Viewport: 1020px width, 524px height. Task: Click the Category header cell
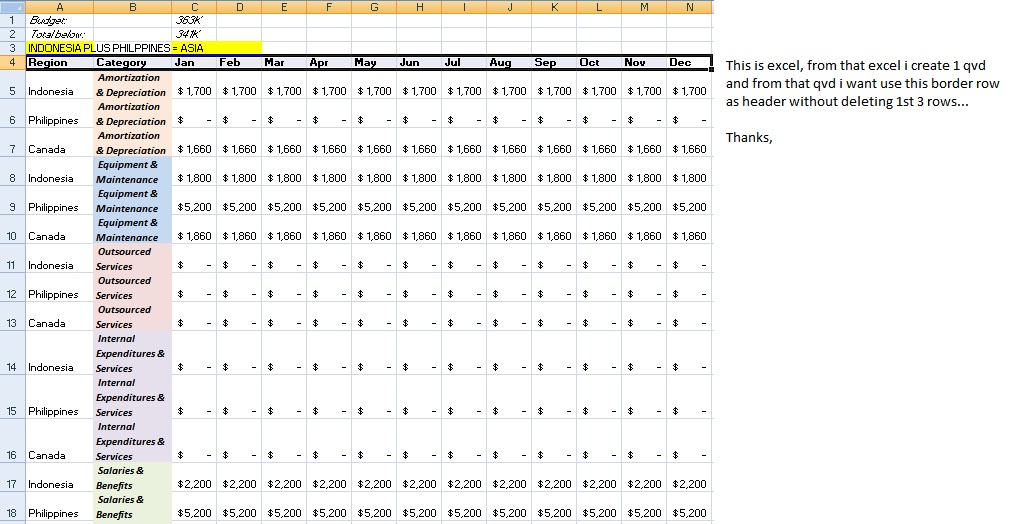pos(133,62)
